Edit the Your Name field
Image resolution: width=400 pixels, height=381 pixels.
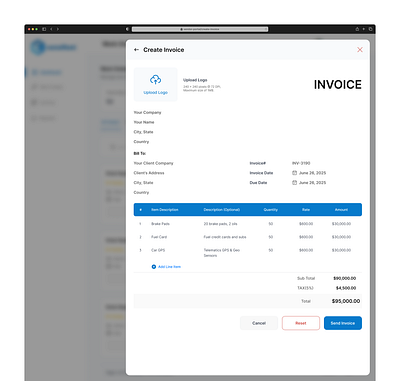pyautogui.click(x=144, y=122)
